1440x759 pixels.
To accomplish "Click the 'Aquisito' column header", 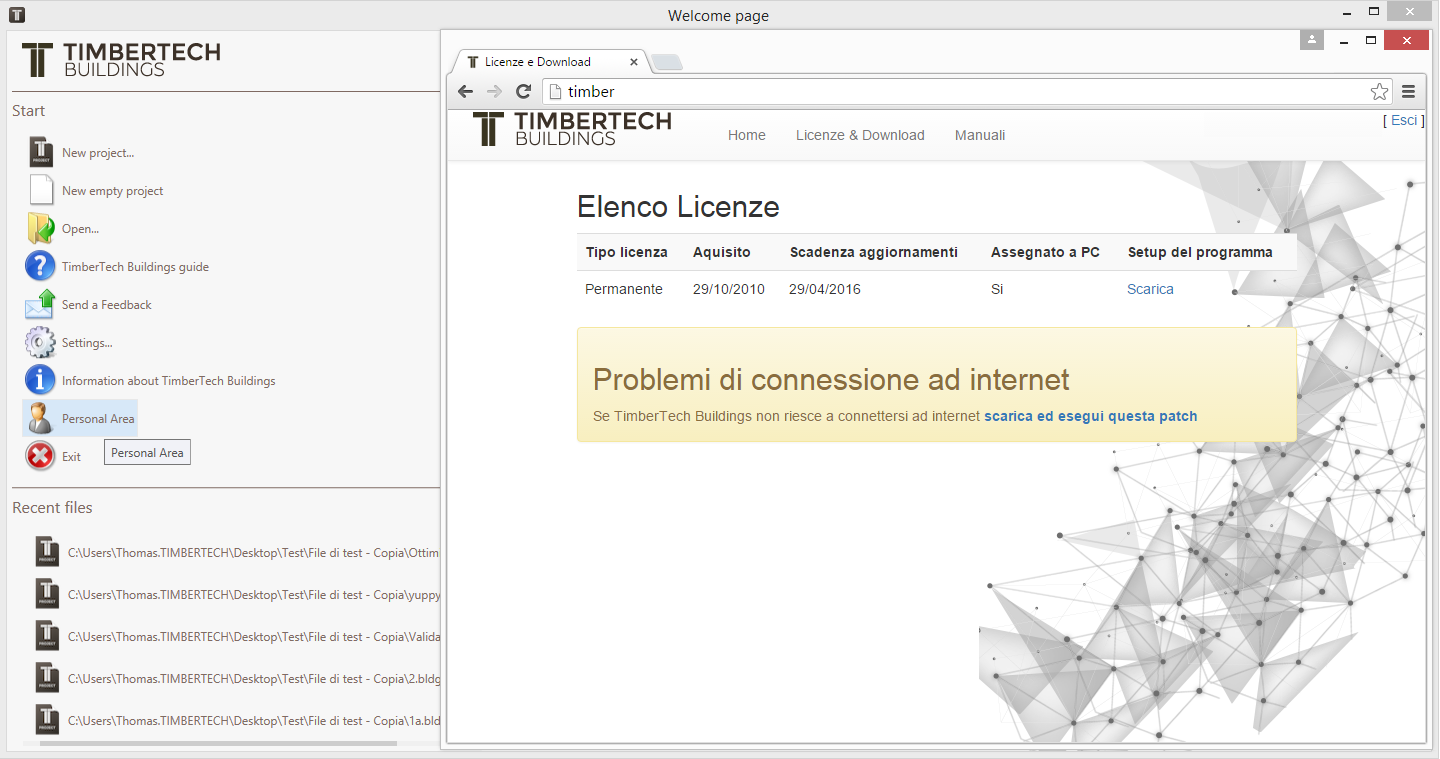I will (x=722, y=252).
